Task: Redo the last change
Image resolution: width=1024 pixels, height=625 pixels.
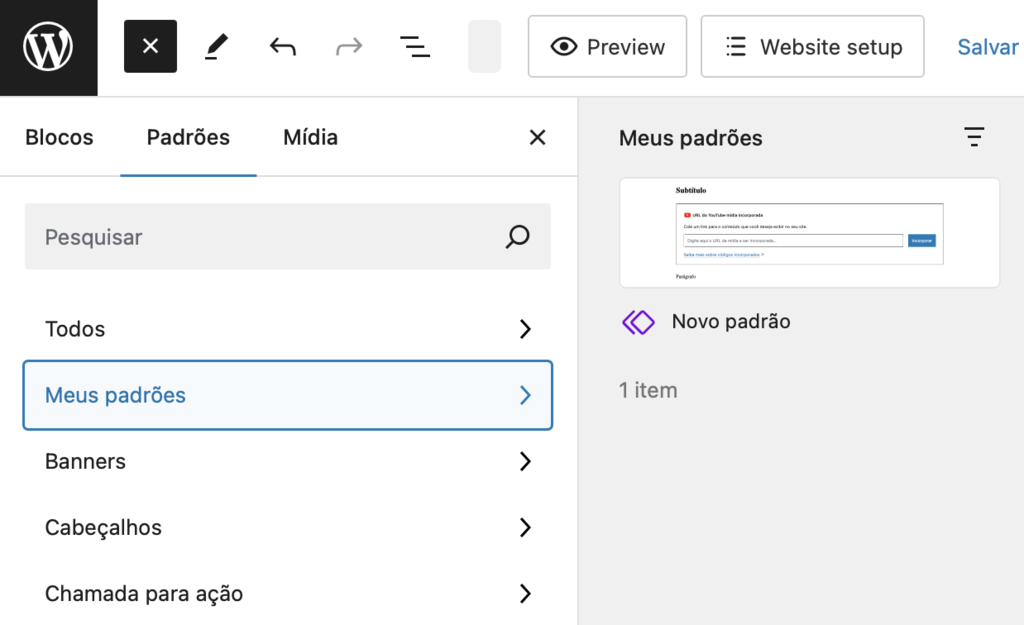Action: [x=348, y=46]
